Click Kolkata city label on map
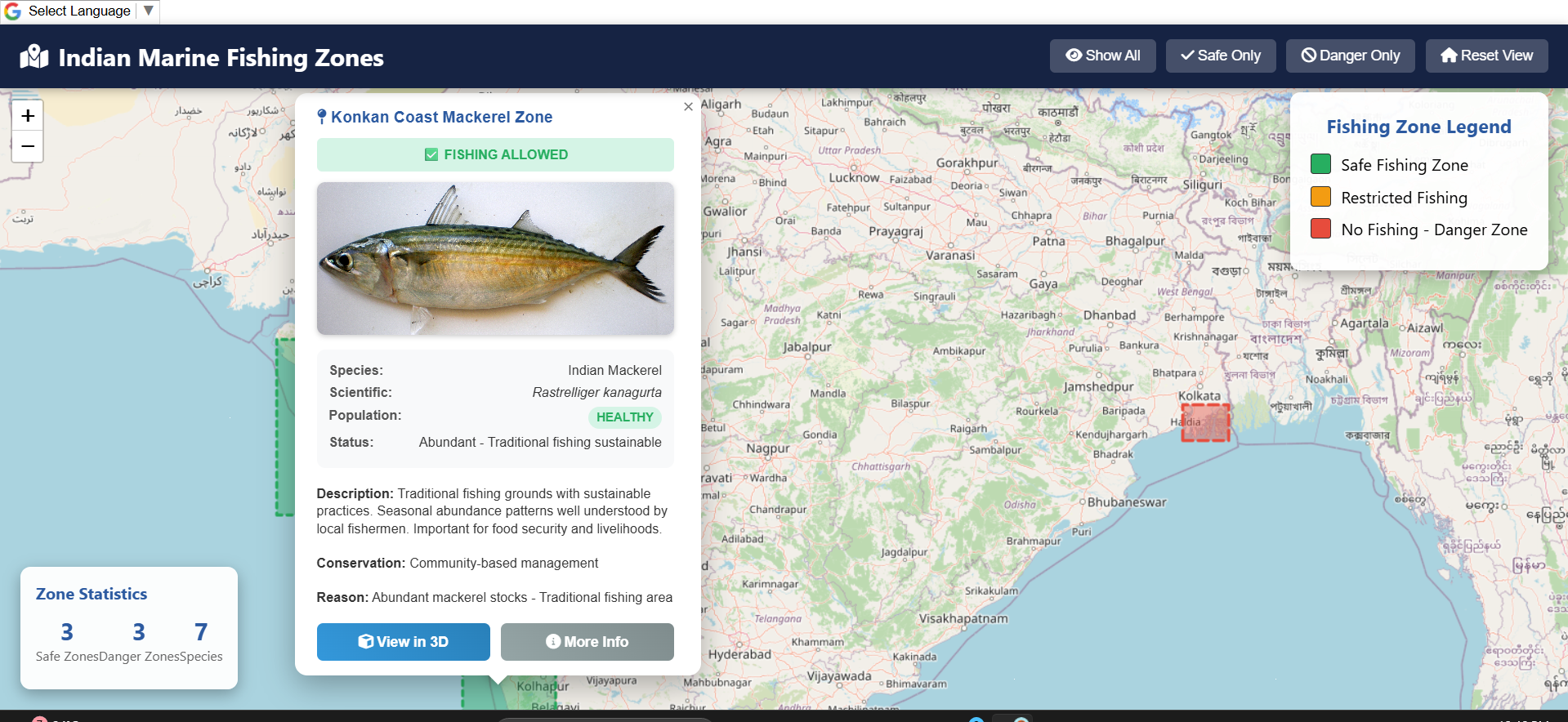Image resolution: width=1568 pixels, height=722 pixels. click(x=1199, y=396)
